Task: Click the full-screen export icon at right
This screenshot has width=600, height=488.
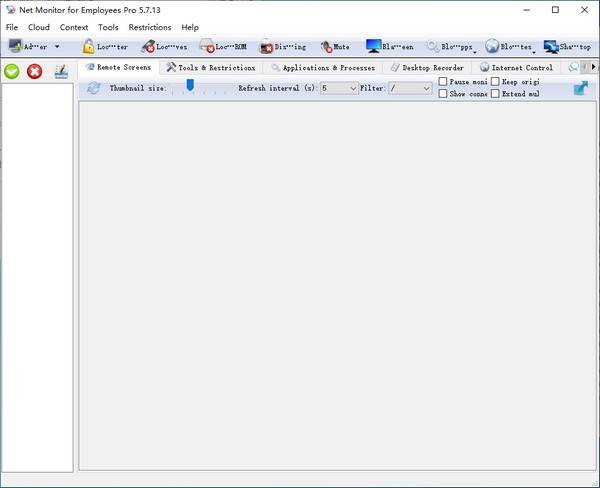Action: pos(581,88)
